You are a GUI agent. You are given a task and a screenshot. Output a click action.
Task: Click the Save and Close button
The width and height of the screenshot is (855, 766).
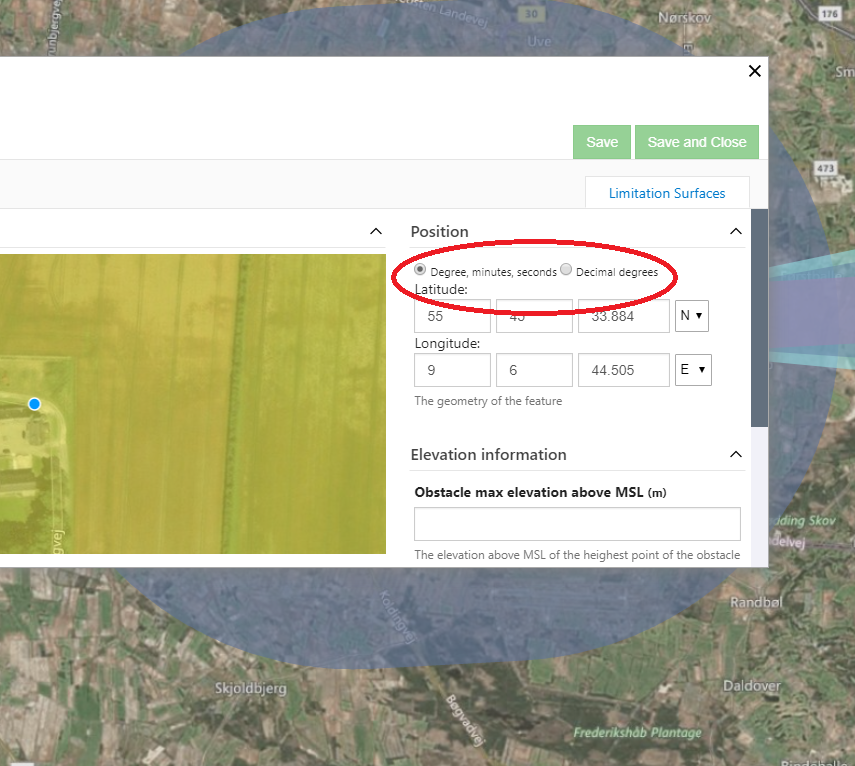(x=696, y=142)
